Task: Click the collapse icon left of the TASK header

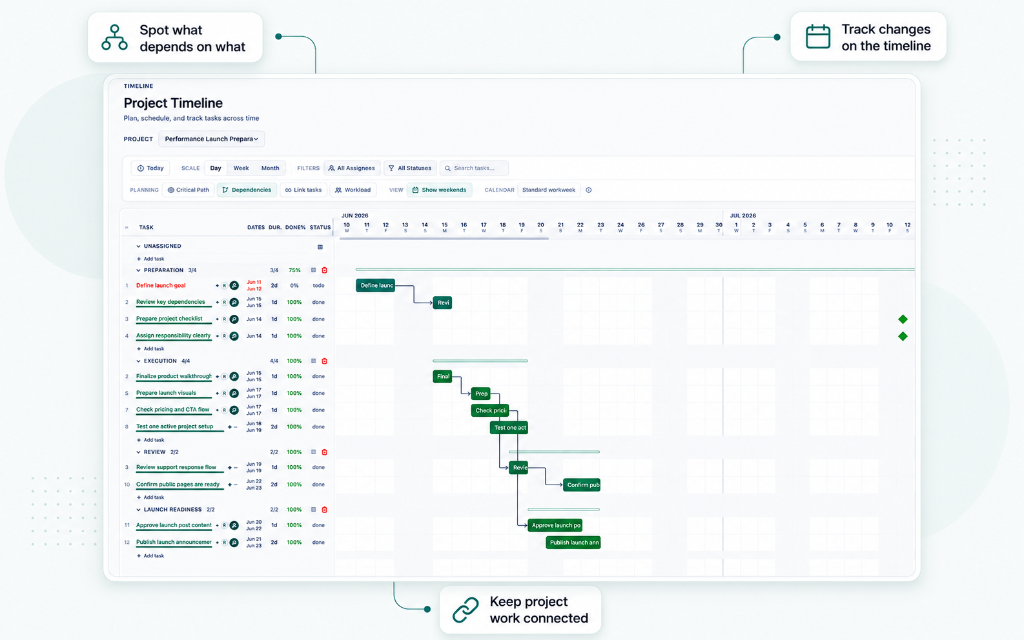Action: pos(127,228)
